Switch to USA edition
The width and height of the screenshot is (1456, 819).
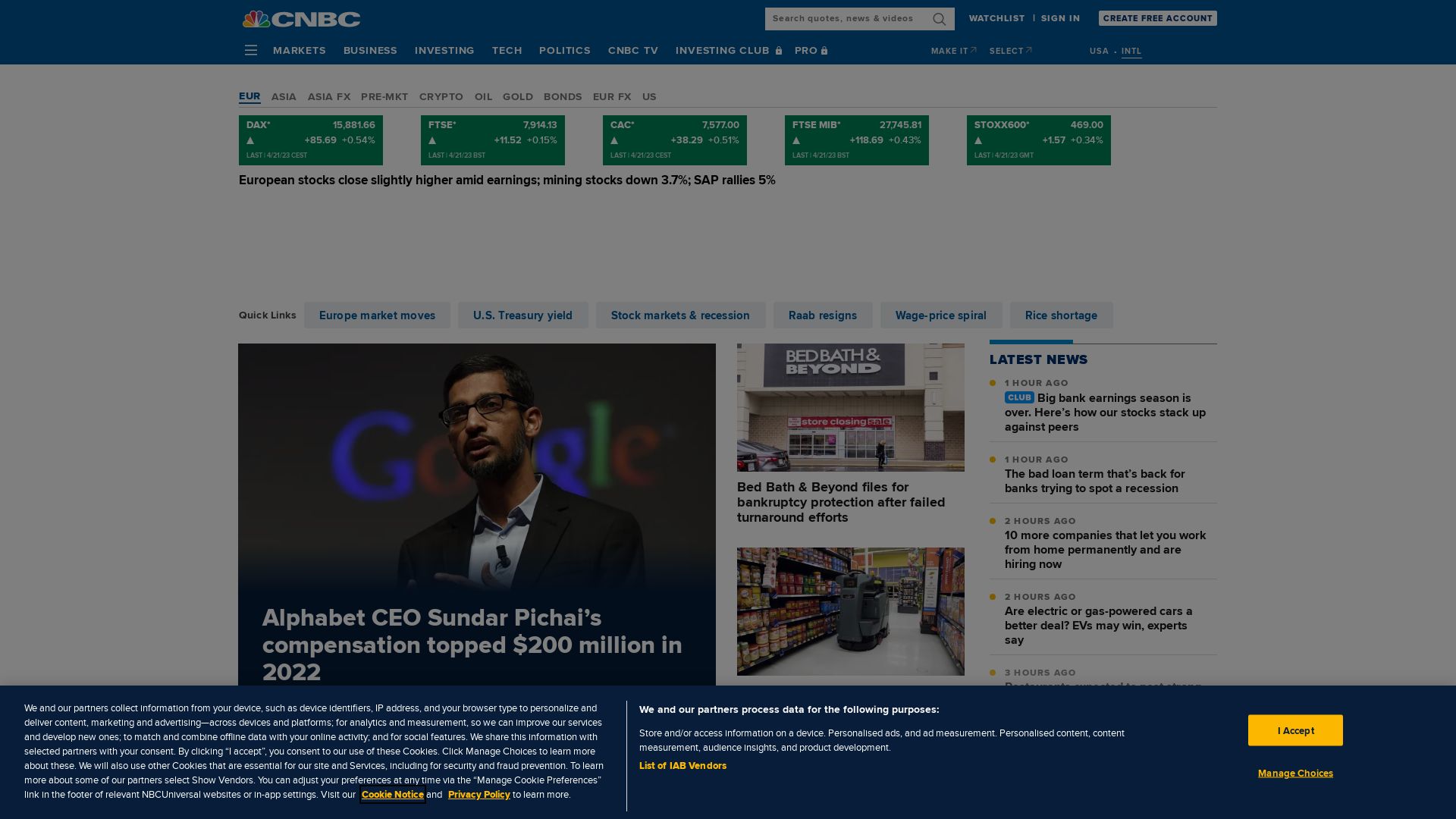tap(1099, 51)
